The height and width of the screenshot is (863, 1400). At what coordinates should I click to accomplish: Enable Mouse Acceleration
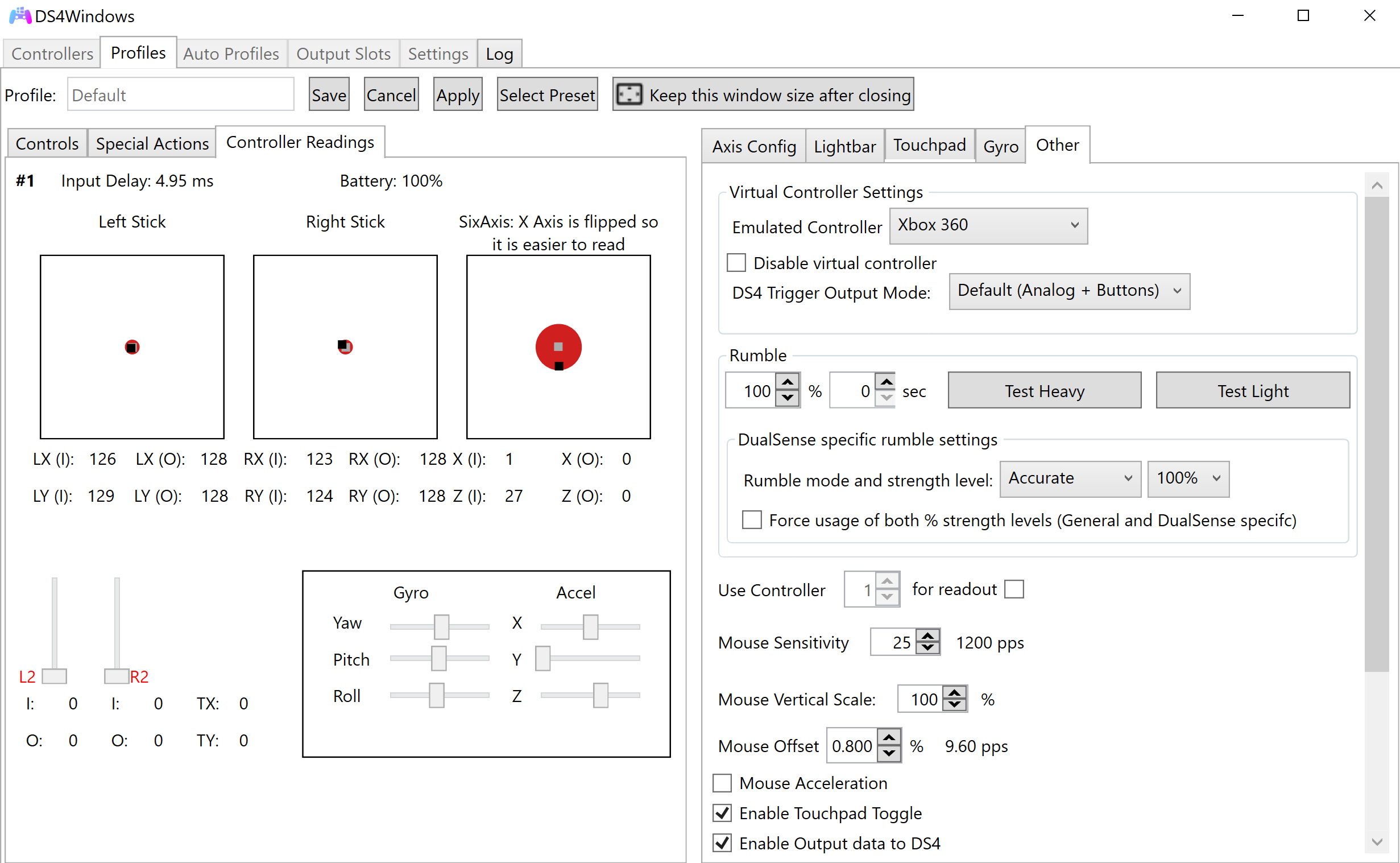(722, 783)
